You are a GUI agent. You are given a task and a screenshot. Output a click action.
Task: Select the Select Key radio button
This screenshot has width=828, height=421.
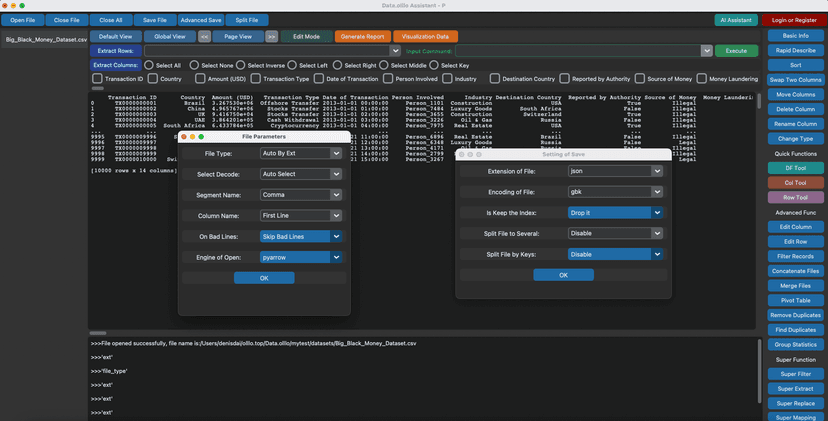click(434, 65)
